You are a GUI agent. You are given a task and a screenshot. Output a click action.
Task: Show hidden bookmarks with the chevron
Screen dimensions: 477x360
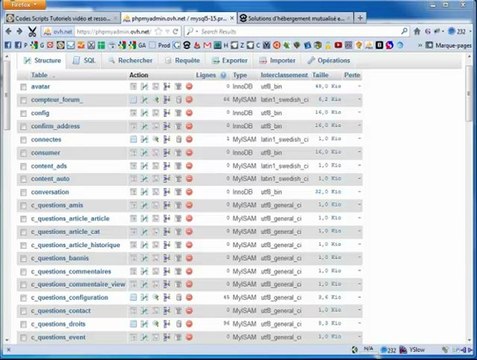click(x=420, y=45)
